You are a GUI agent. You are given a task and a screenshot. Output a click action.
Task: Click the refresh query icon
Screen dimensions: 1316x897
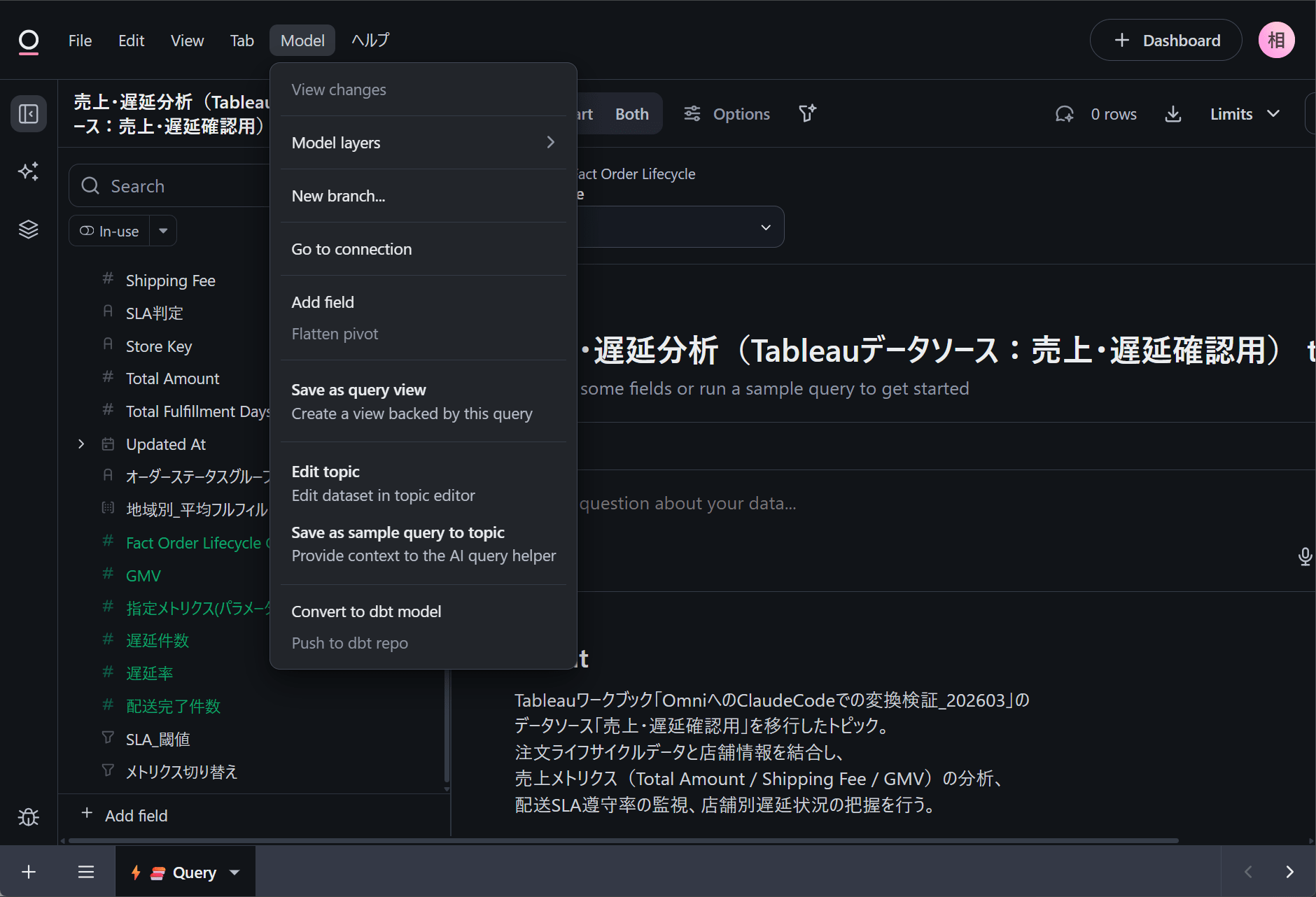tap(1065, 114)
